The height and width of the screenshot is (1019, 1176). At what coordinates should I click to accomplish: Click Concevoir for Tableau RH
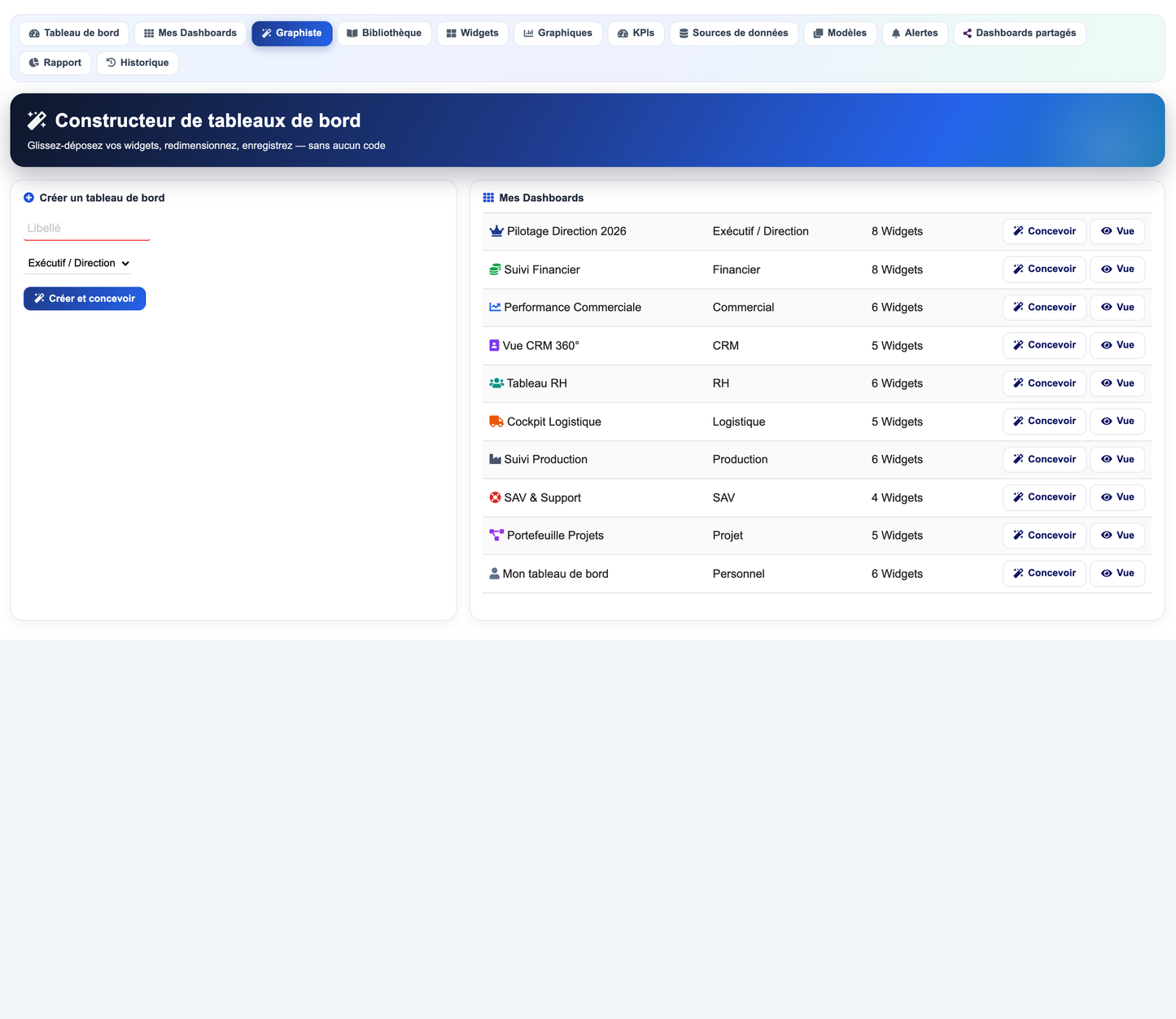(1044, 383)
